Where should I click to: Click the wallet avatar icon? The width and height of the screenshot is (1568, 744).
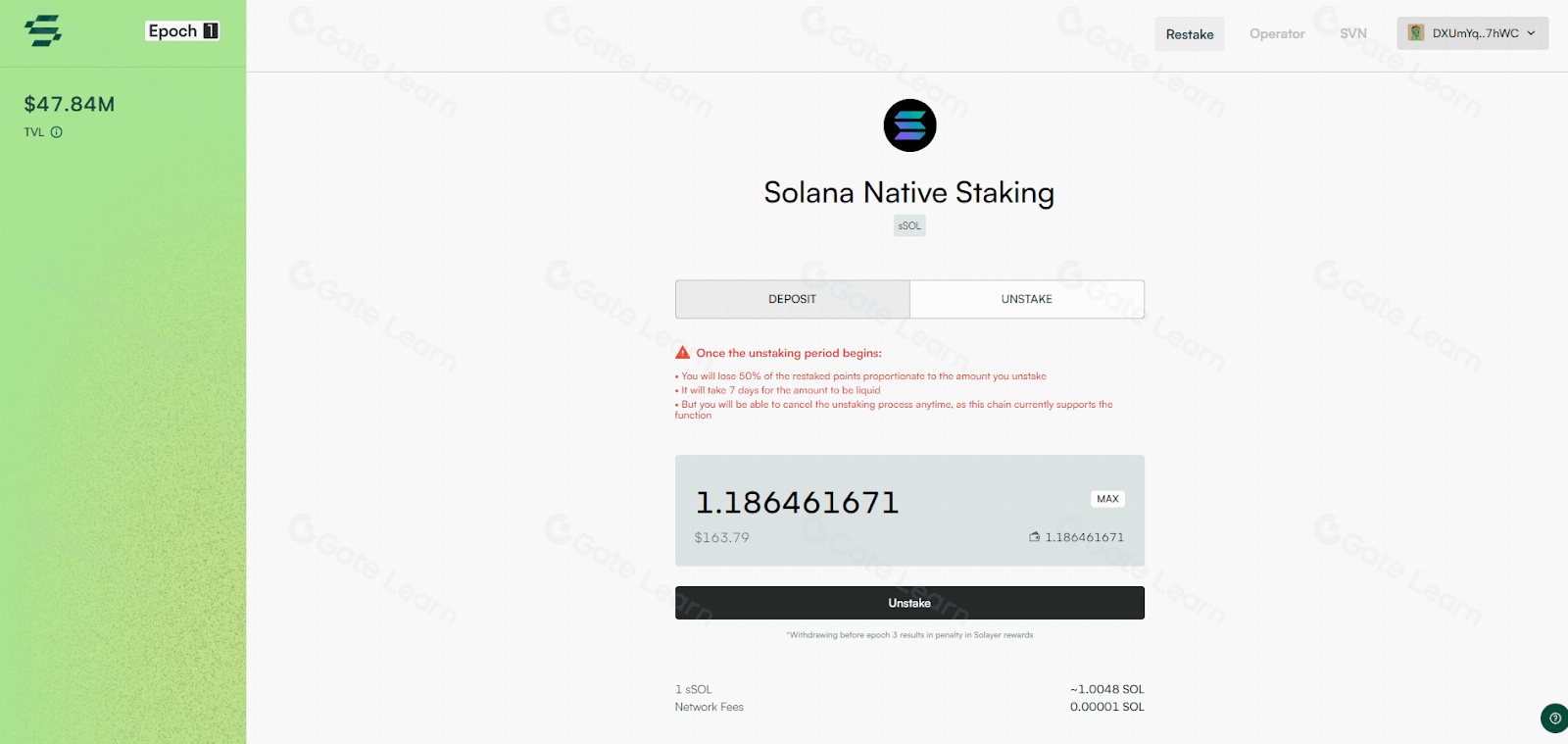1416,33
